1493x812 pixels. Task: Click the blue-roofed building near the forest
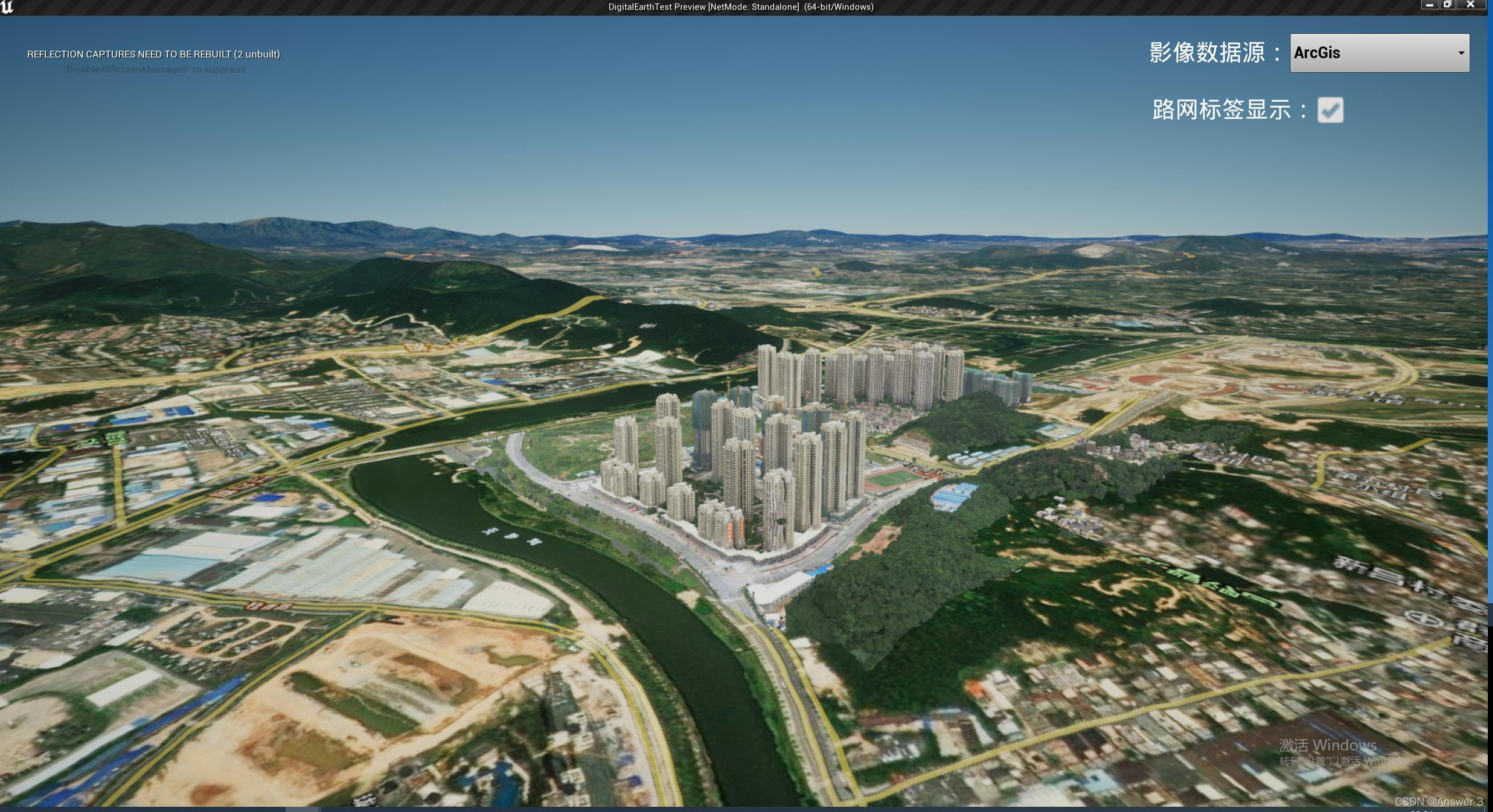(x=954, y=496)
